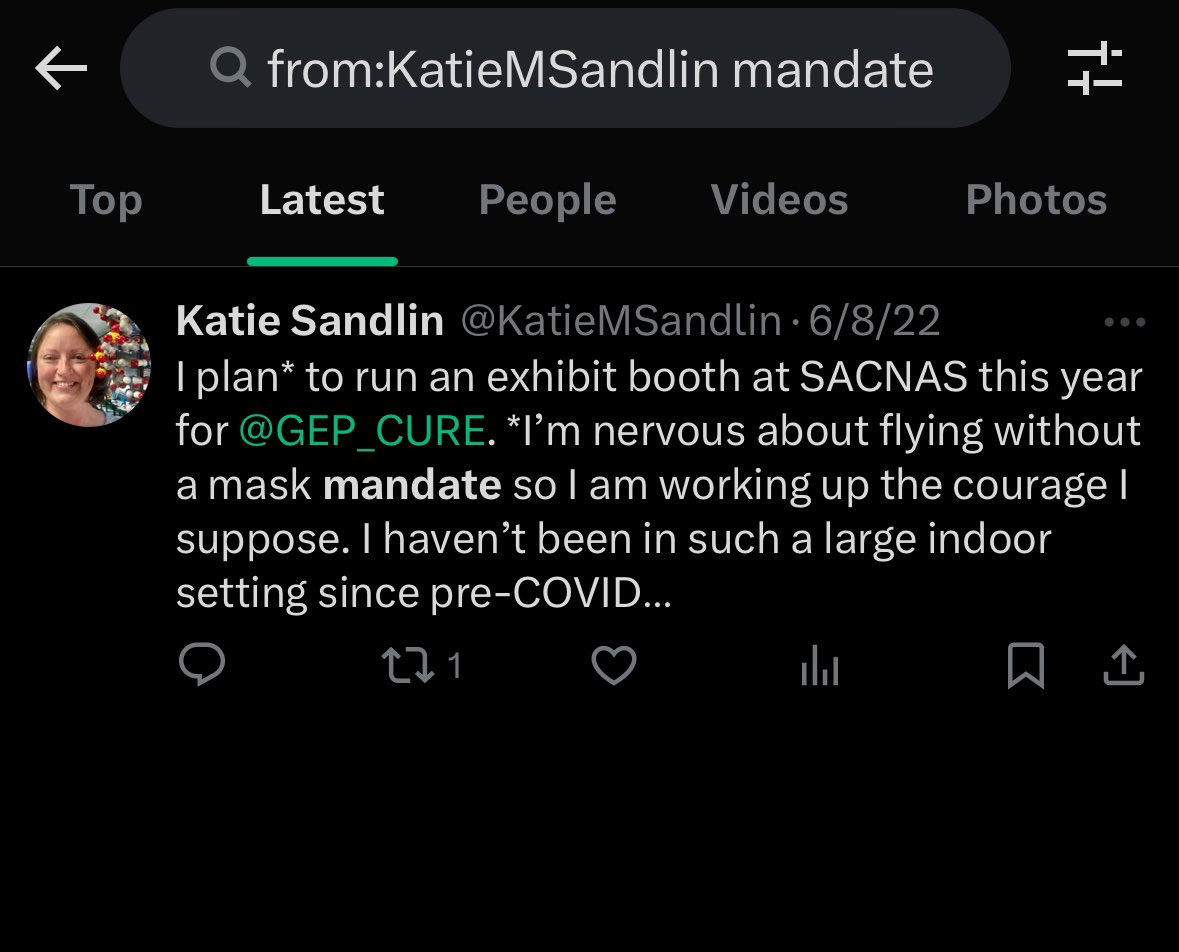Tap the back arrow icon
The width and height of the screenshot is (1179, 952).
(61, 69)
